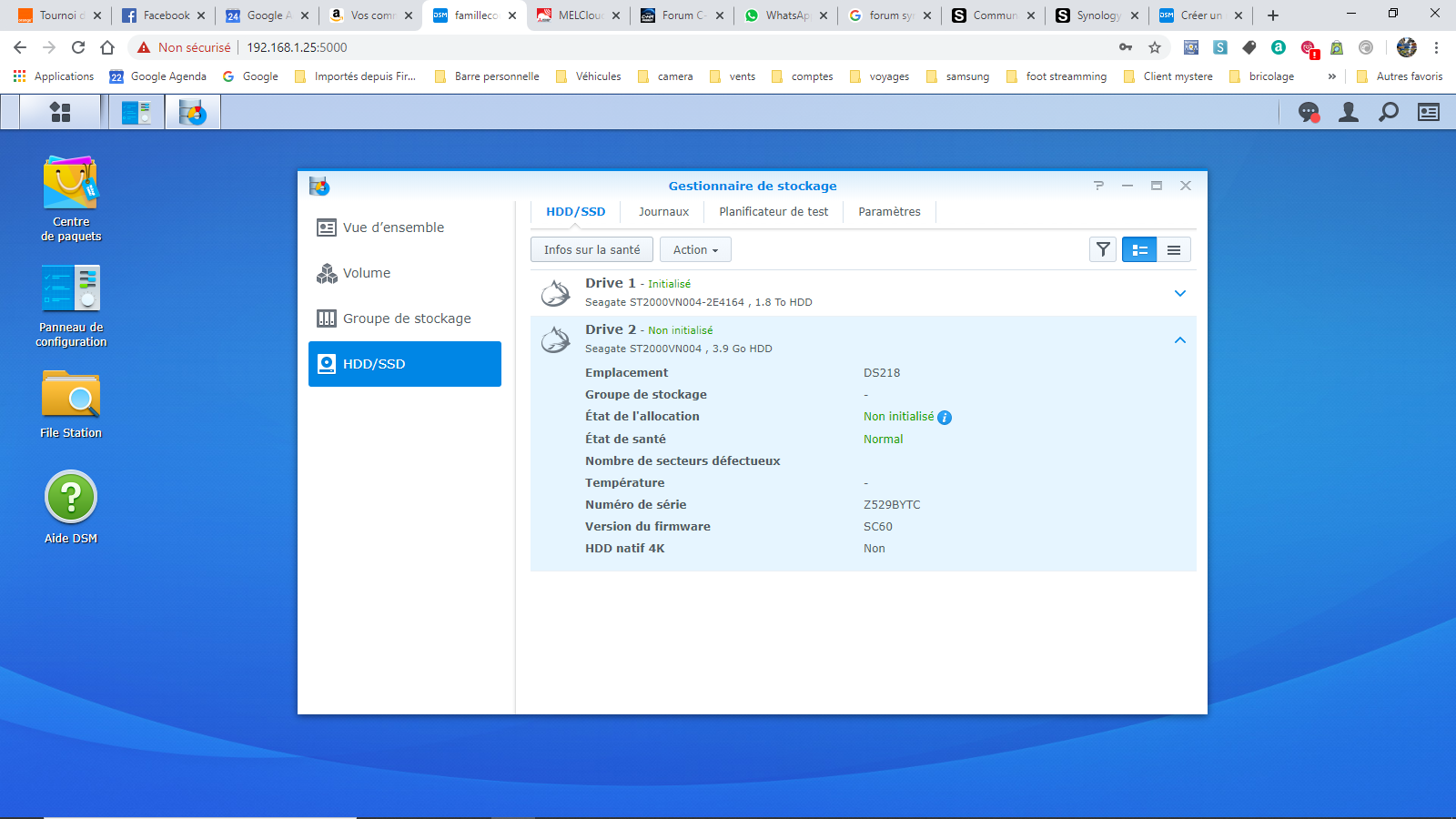Viewport: 1456px width, 819px height.
Task: Switch to detailed list view icon
Action: click(x=1139, y=249)
